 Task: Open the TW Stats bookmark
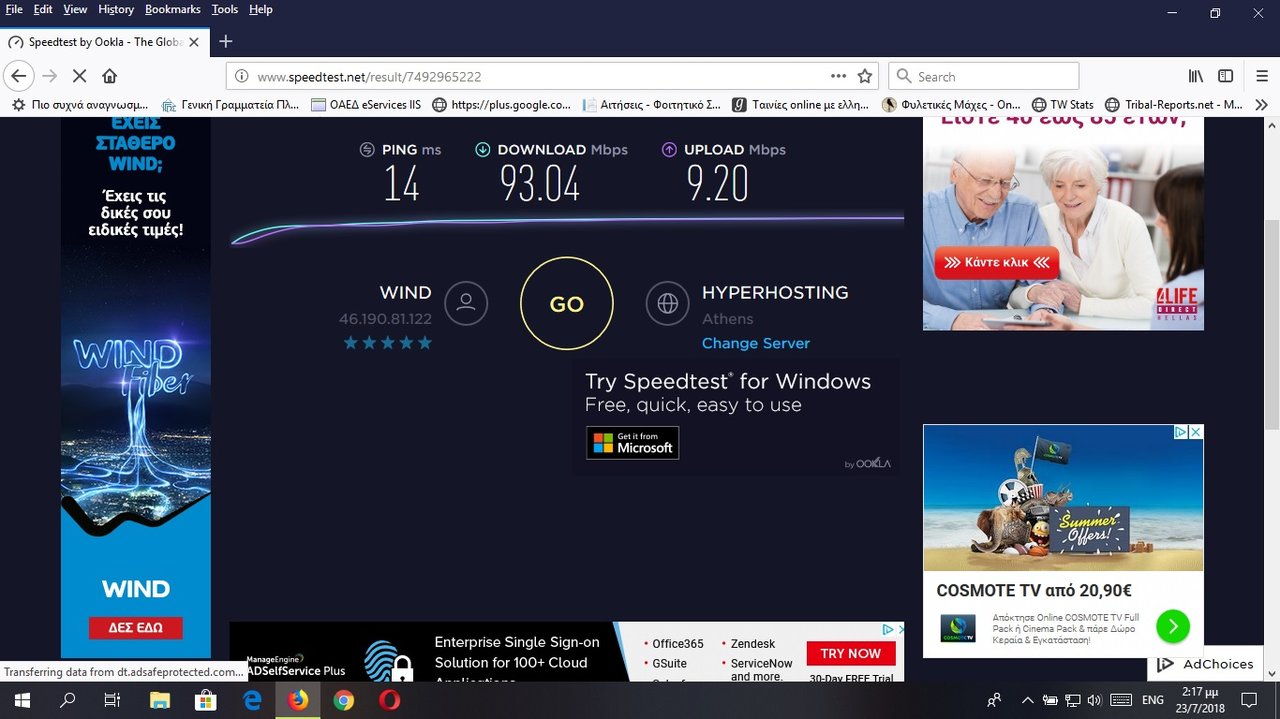pyautogui.click(x=1062, y=104)
